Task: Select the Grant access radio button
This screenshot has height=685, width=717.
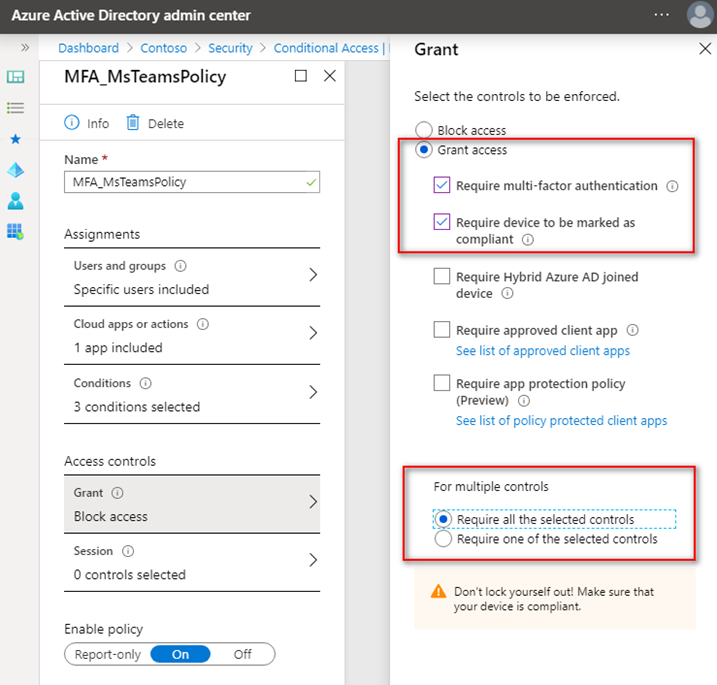Action: pos(423,150)
